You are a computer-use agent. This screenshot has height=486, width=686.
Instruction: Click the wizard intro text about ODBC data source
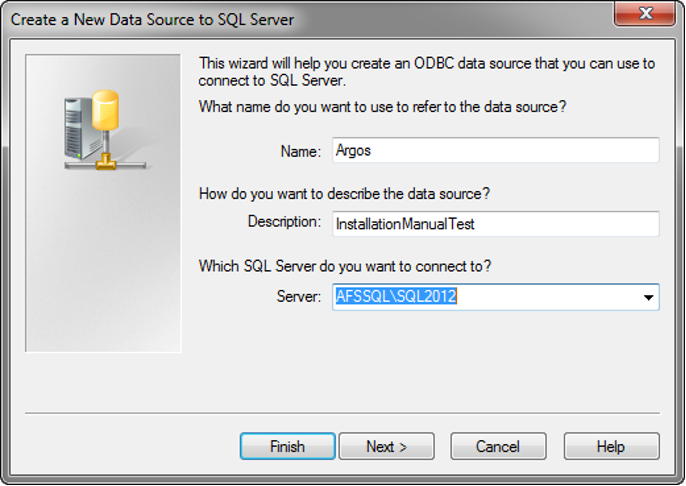pyautogui.click(x=427, y=72)
